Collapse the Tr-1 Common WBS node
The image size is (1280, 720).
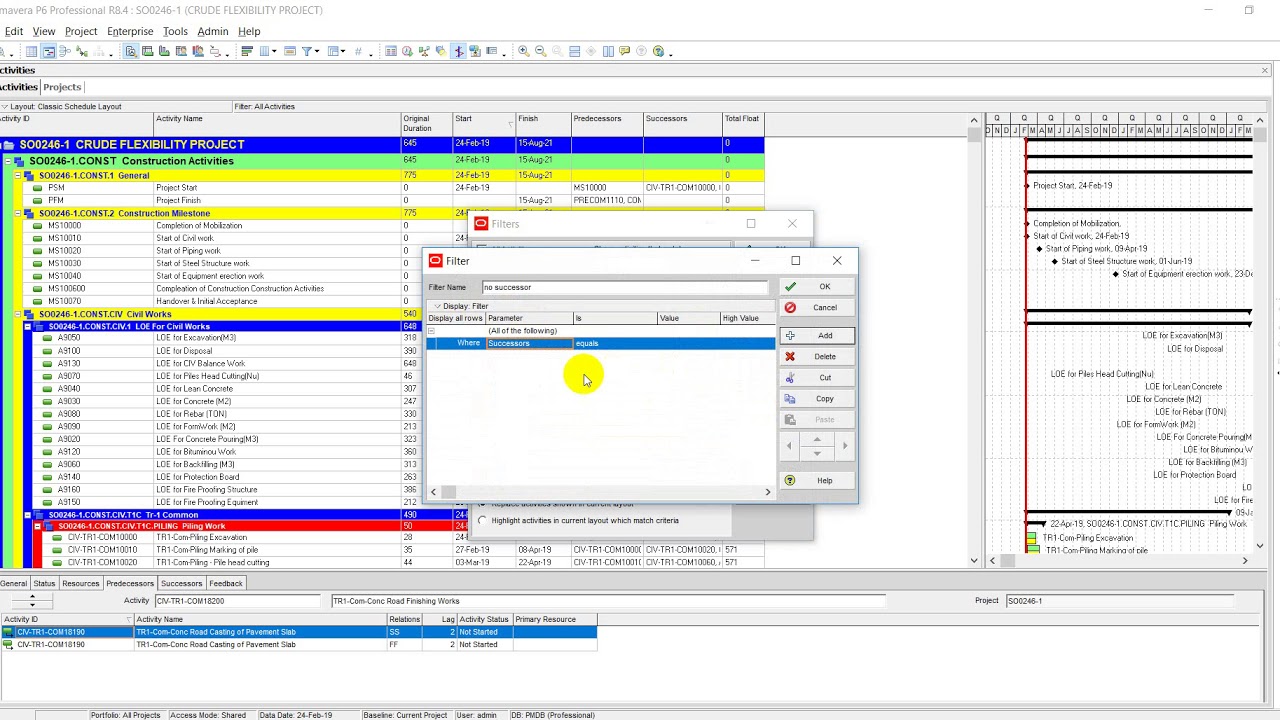tap(28, 515)
